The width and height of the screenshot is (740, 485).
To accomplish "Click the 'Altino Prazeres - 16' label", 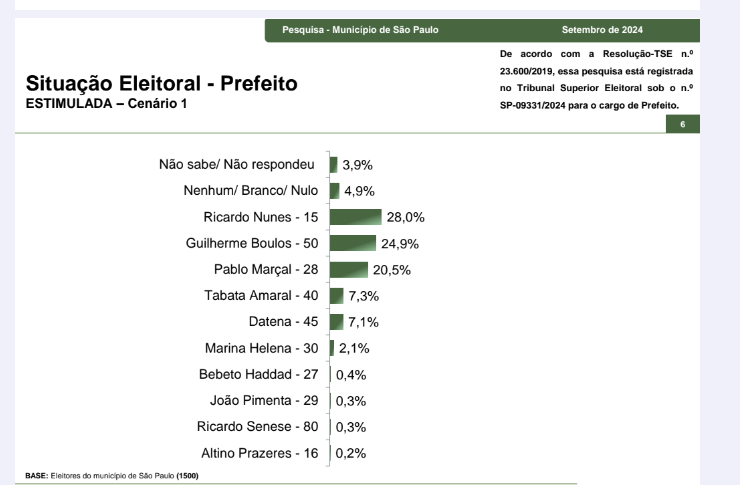I will coord(260,453).
